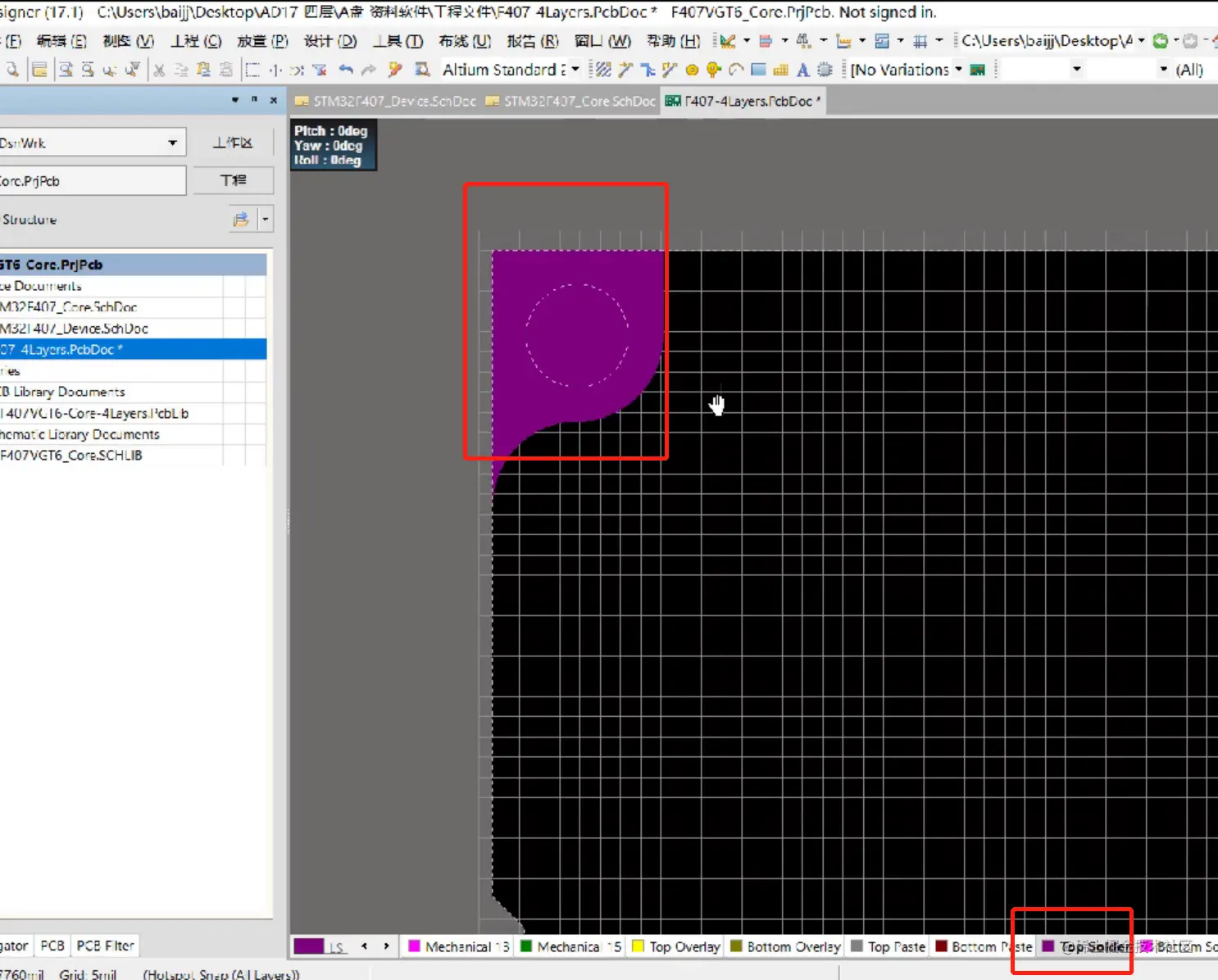This screenshot has height=980, width=1218.
Task: Close the Projects panel
Action: 274,100
